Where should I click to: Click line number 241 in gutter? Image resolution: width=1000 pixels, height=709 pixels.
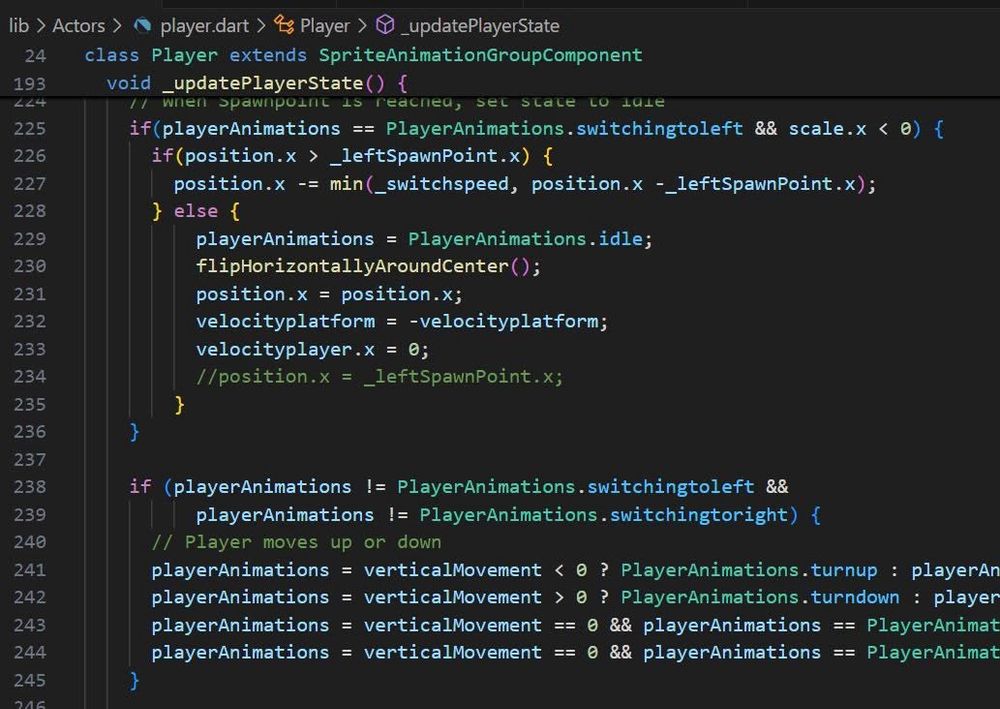click(x=30, y=570)
